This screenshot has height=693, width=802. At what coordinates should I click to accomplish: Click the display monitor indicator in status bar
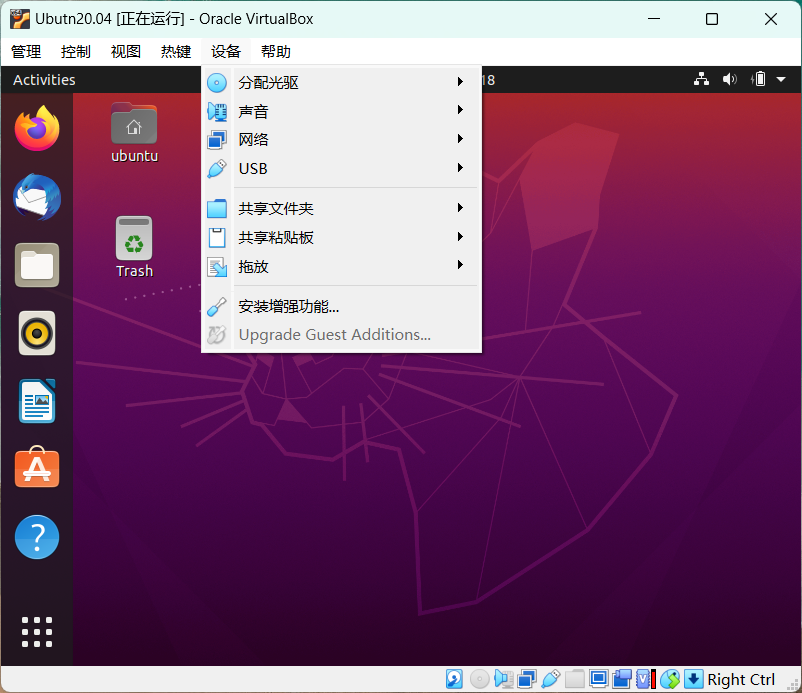click(598, 679)
